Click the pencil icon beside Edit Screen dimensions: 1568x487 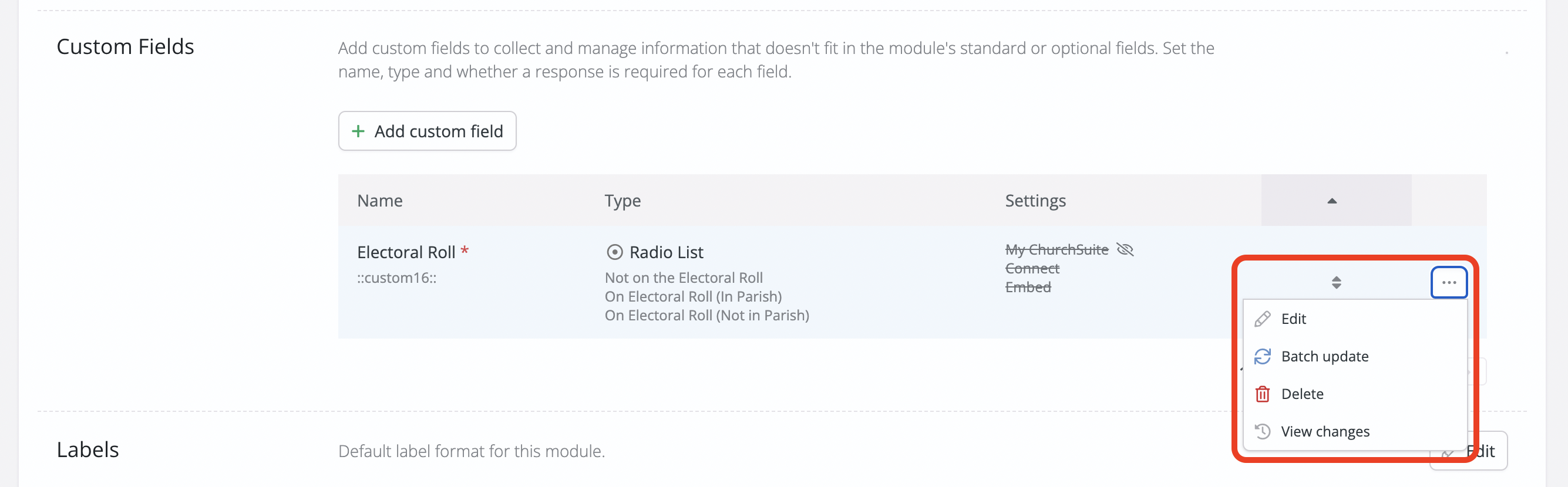1263,319
